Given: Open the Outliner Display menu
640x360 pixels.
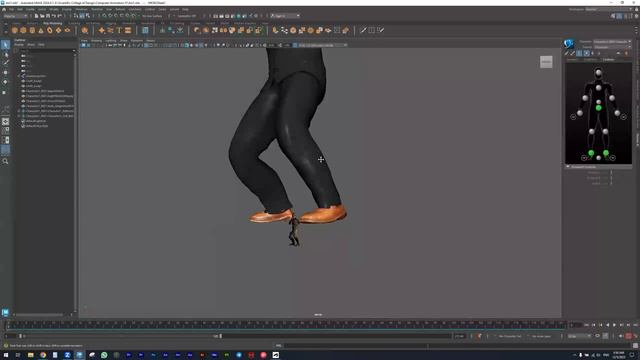Looking at the screenshot, I should coord(19,44).
